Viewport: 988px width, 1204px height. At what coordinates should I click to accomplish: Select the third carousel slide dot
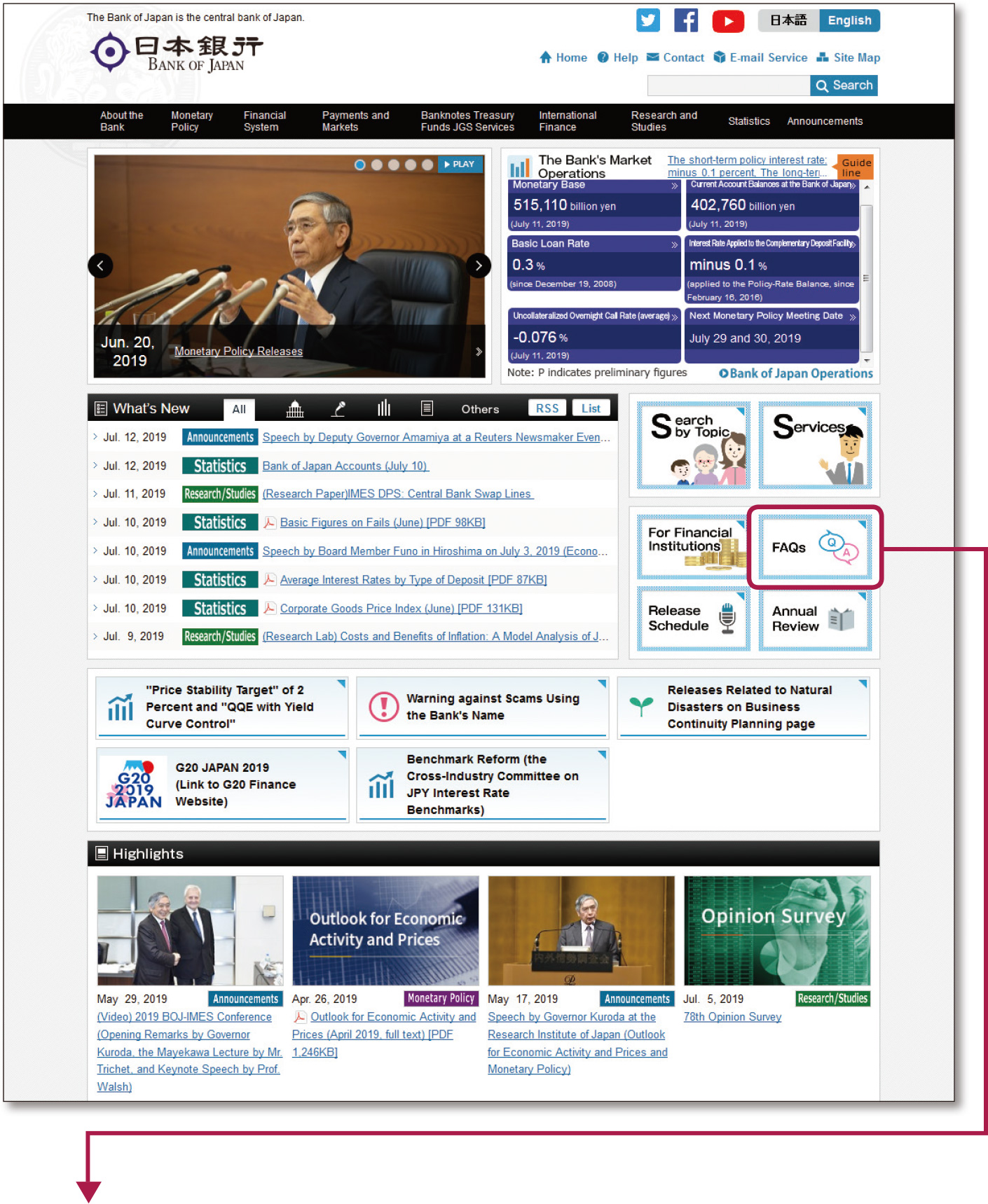pos(394,165)
